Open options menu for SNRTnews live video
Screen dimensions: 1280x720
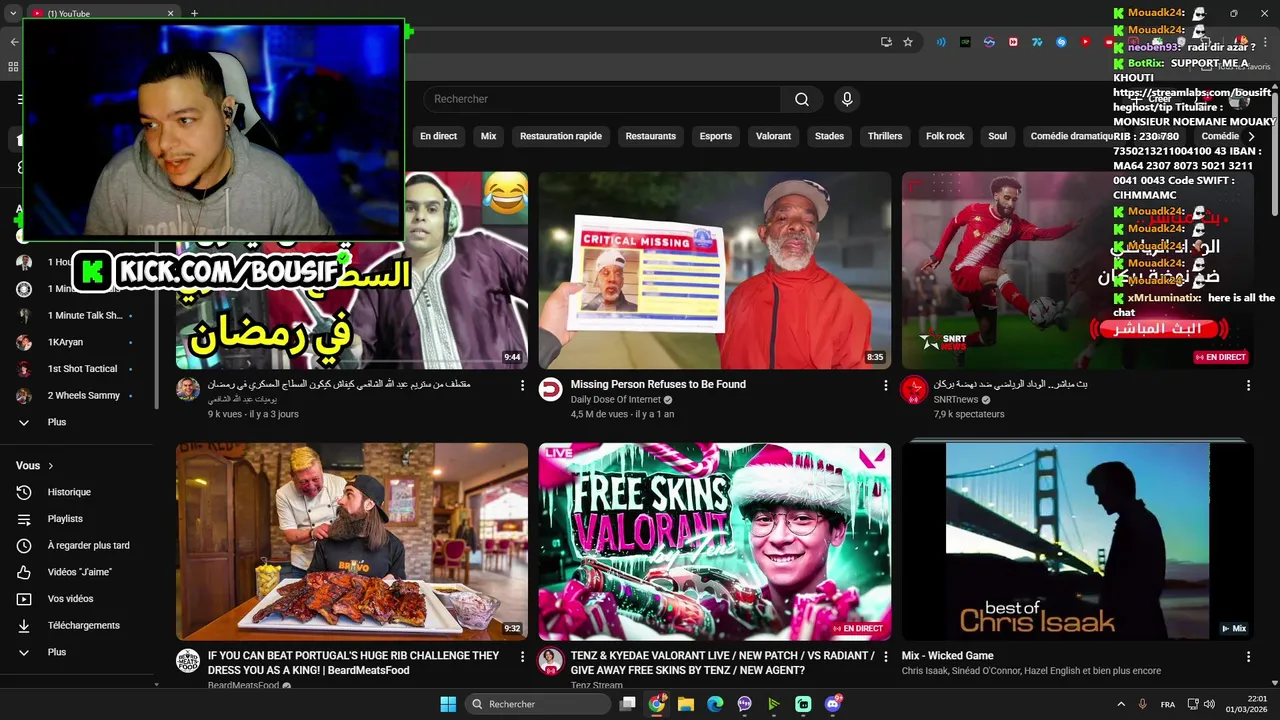[x=1248, y=385]
